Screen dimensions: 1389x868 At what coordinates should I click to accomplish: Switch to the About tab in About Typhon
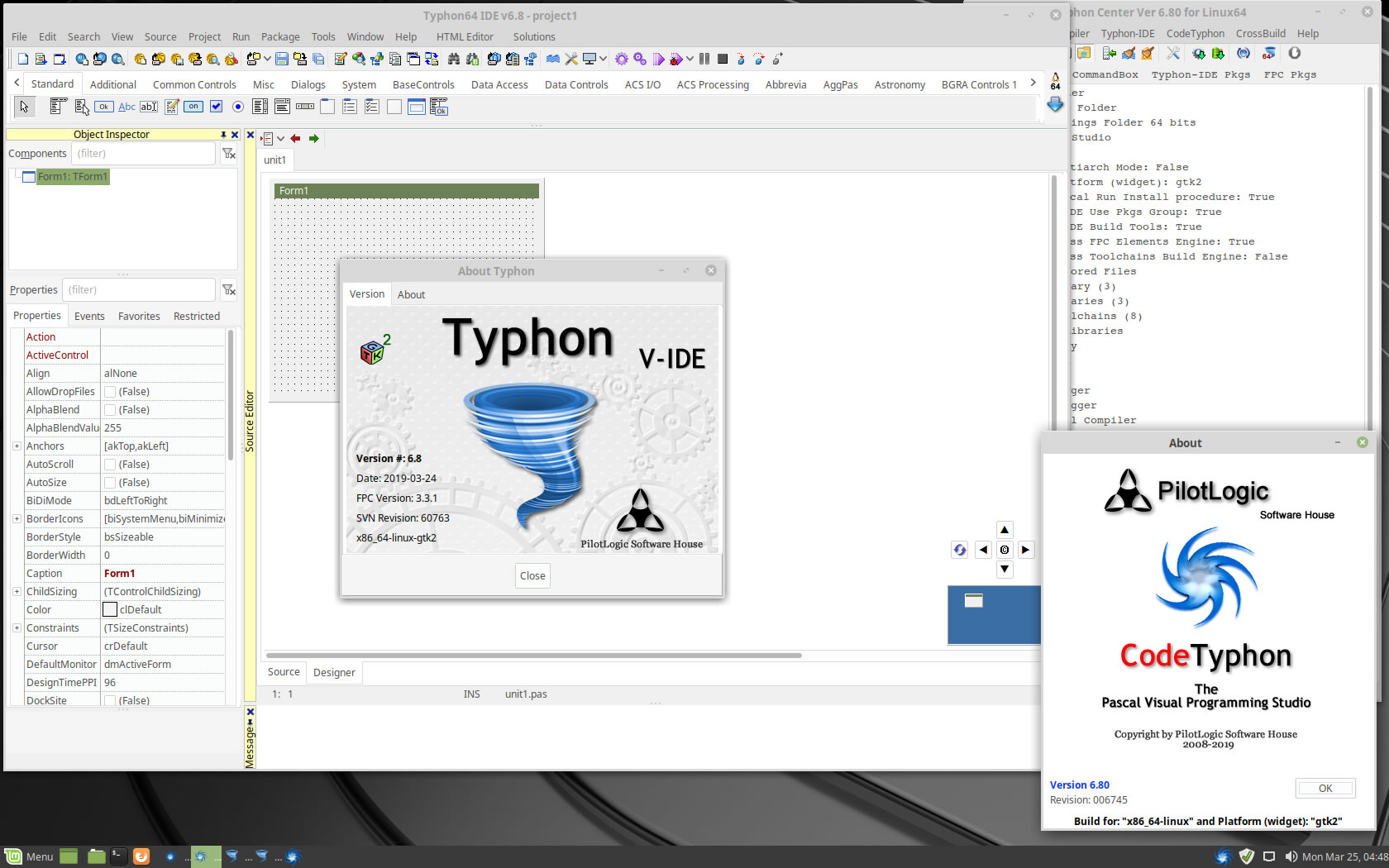(411, 294)
